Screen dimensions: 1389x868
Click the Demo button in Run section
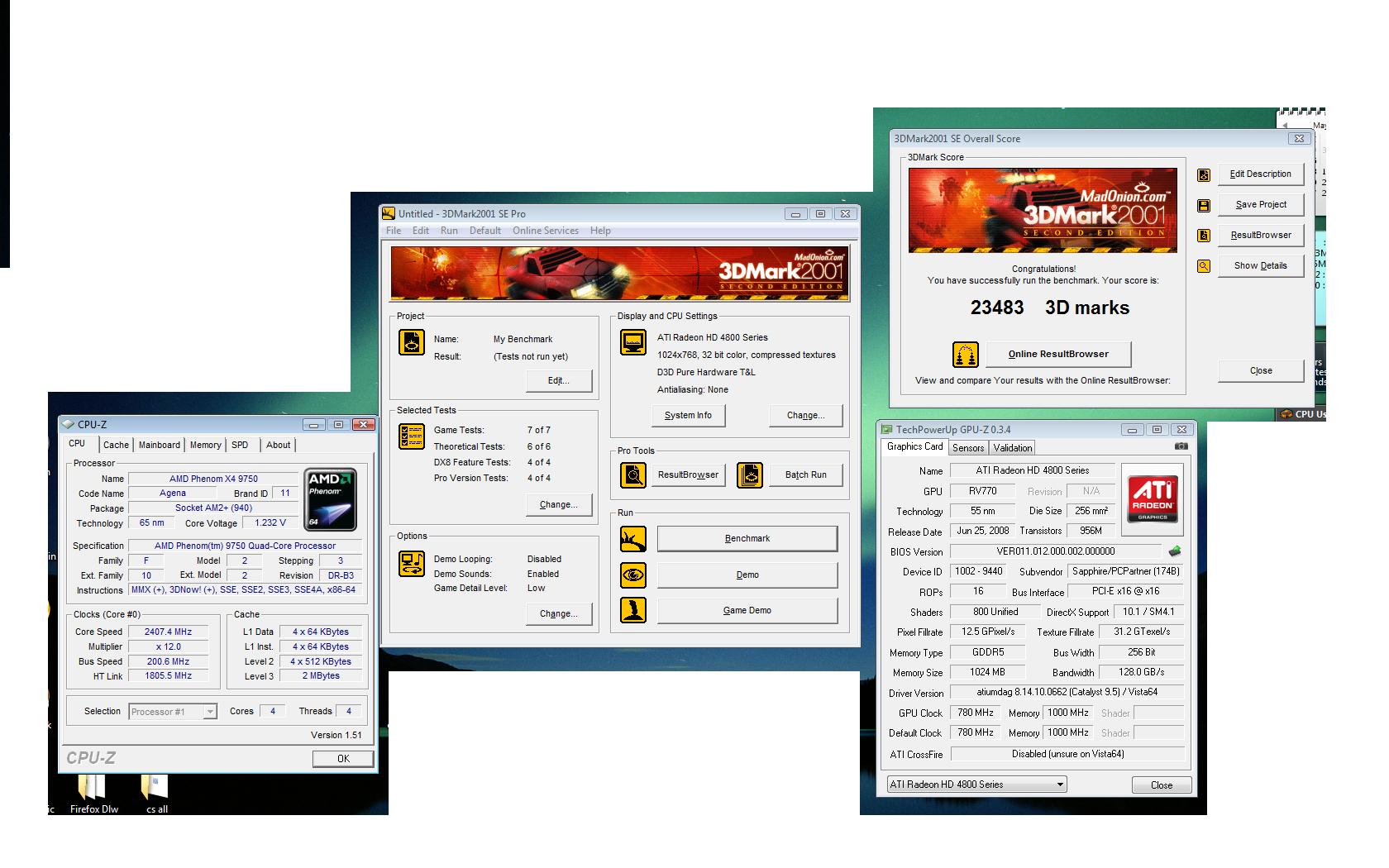pos(747,575)
